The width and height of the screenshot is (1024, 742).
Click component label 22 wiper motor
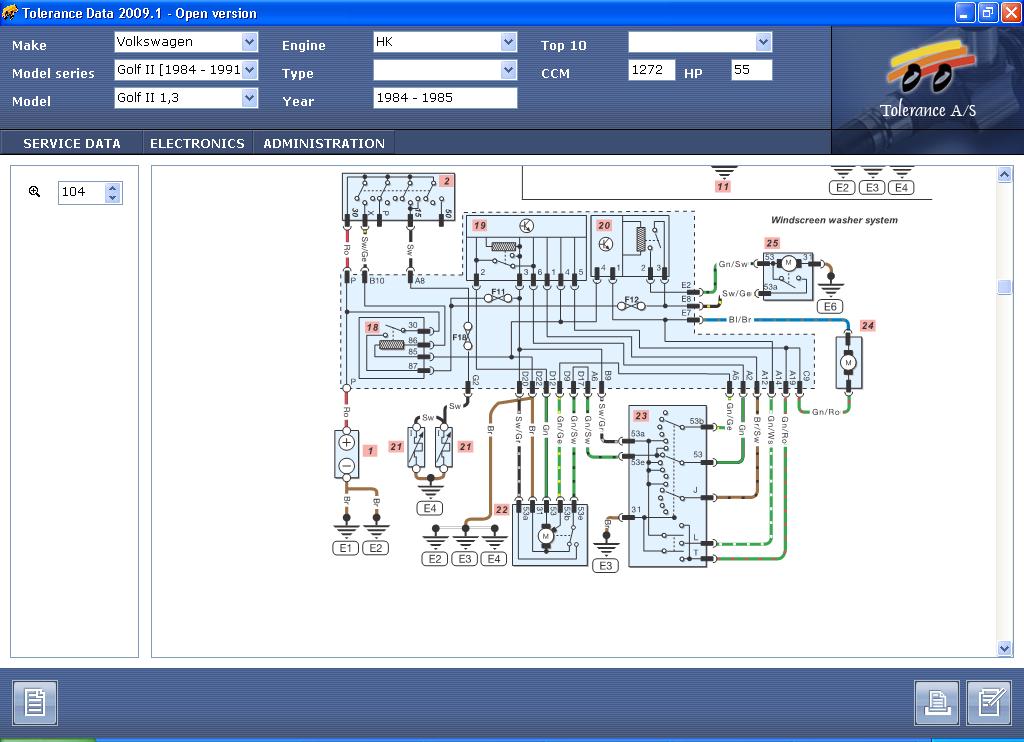[502, 509]
